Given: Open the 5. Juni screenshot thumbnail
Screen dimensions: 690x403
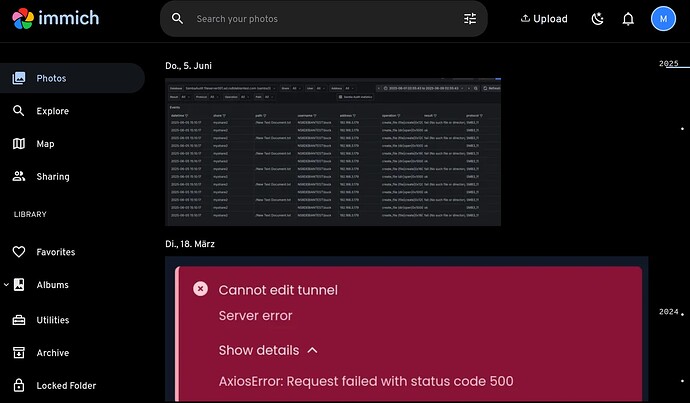Looking at the screenshot, I should tap(333, 151).
